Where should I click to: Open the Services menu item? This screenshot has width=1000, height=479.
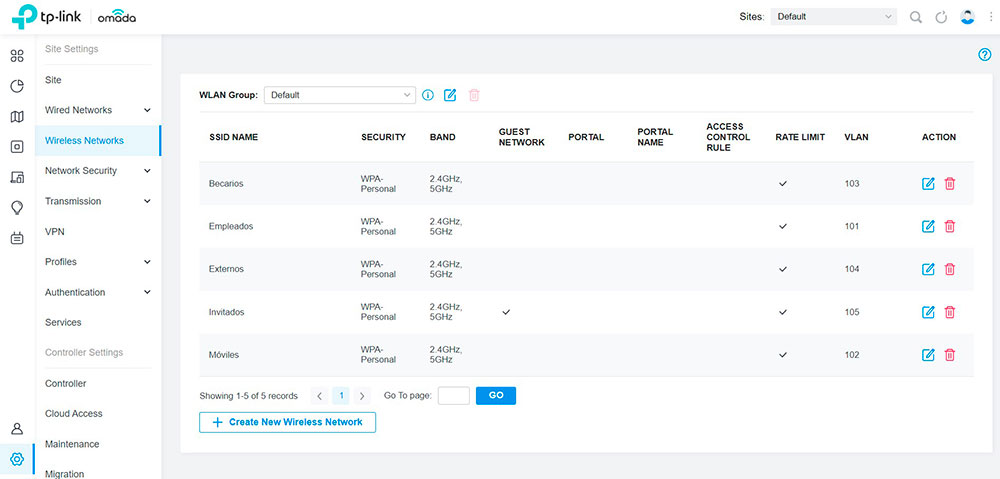click(63, 323)
